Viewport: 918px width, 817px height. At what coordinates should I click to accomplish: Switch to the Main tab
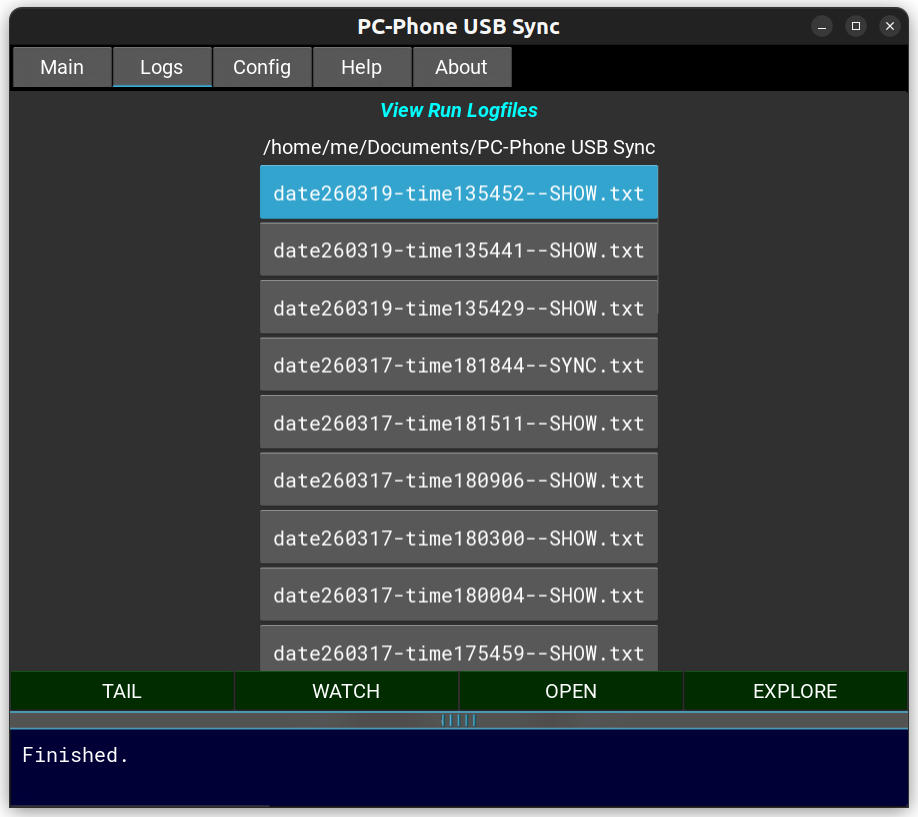pyautogui.click(x=62, y=68)
